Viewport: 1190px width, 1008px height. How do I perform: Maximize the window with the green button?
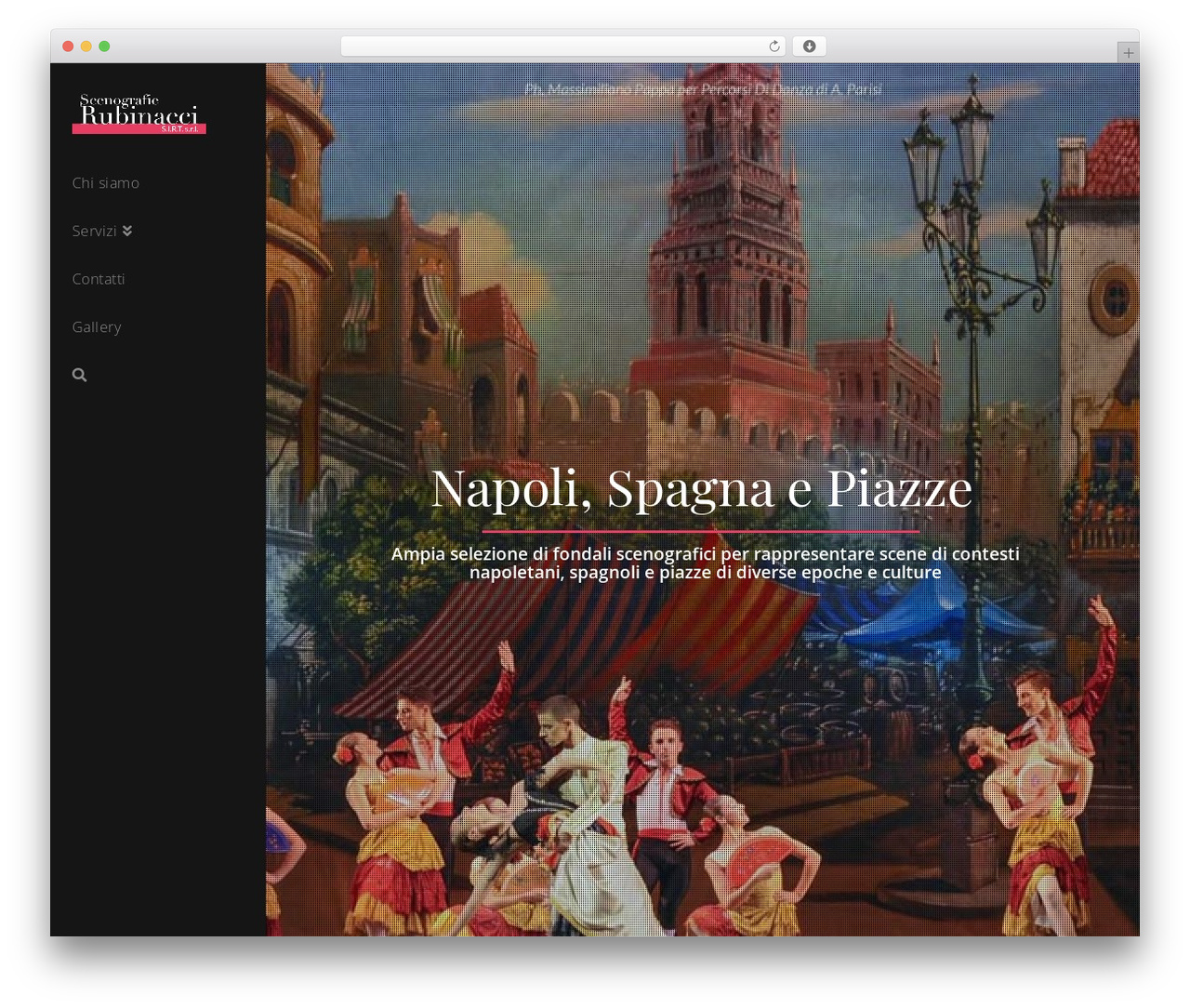[x=104, y=46]
